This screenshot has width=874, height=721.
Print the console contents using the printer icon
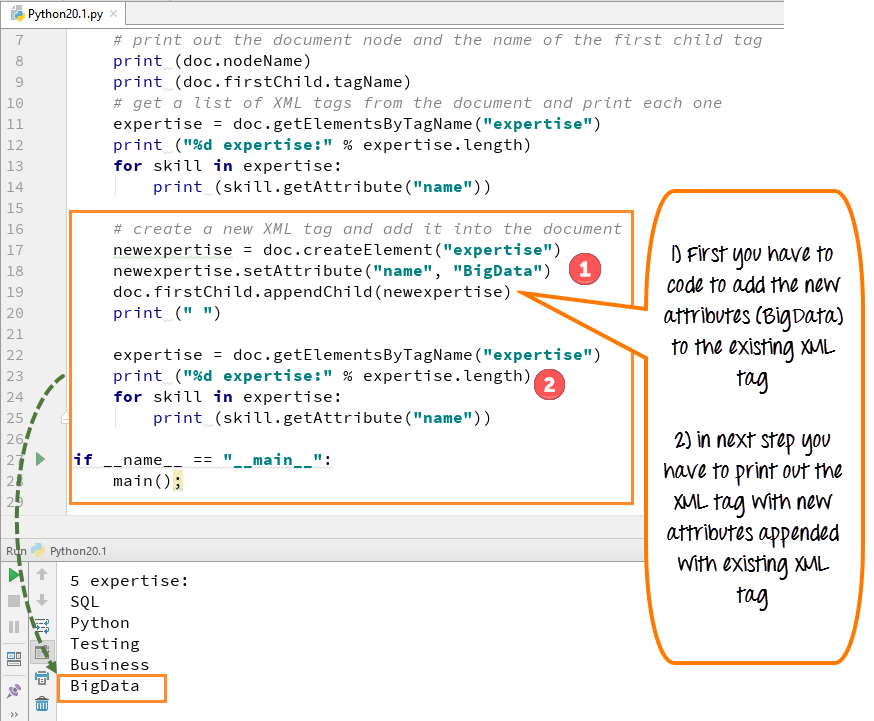[x=41, y=677]
